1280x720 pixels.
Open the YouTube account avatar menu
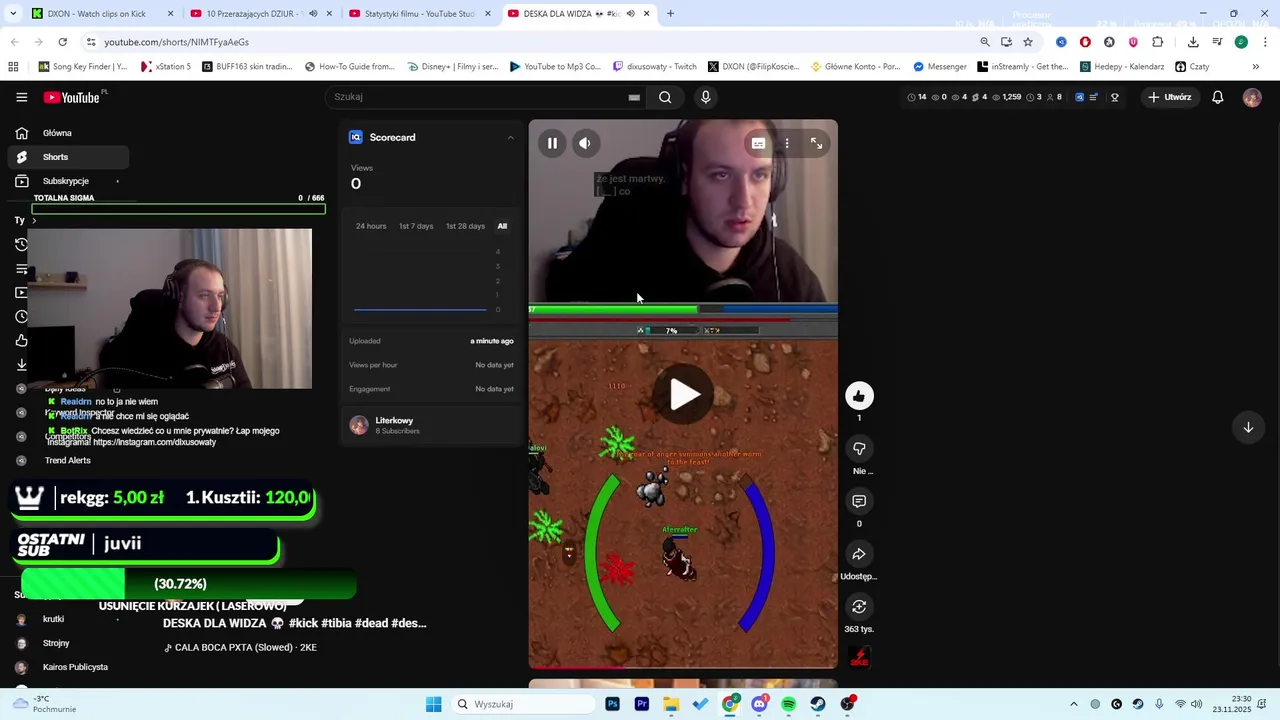1252,97
